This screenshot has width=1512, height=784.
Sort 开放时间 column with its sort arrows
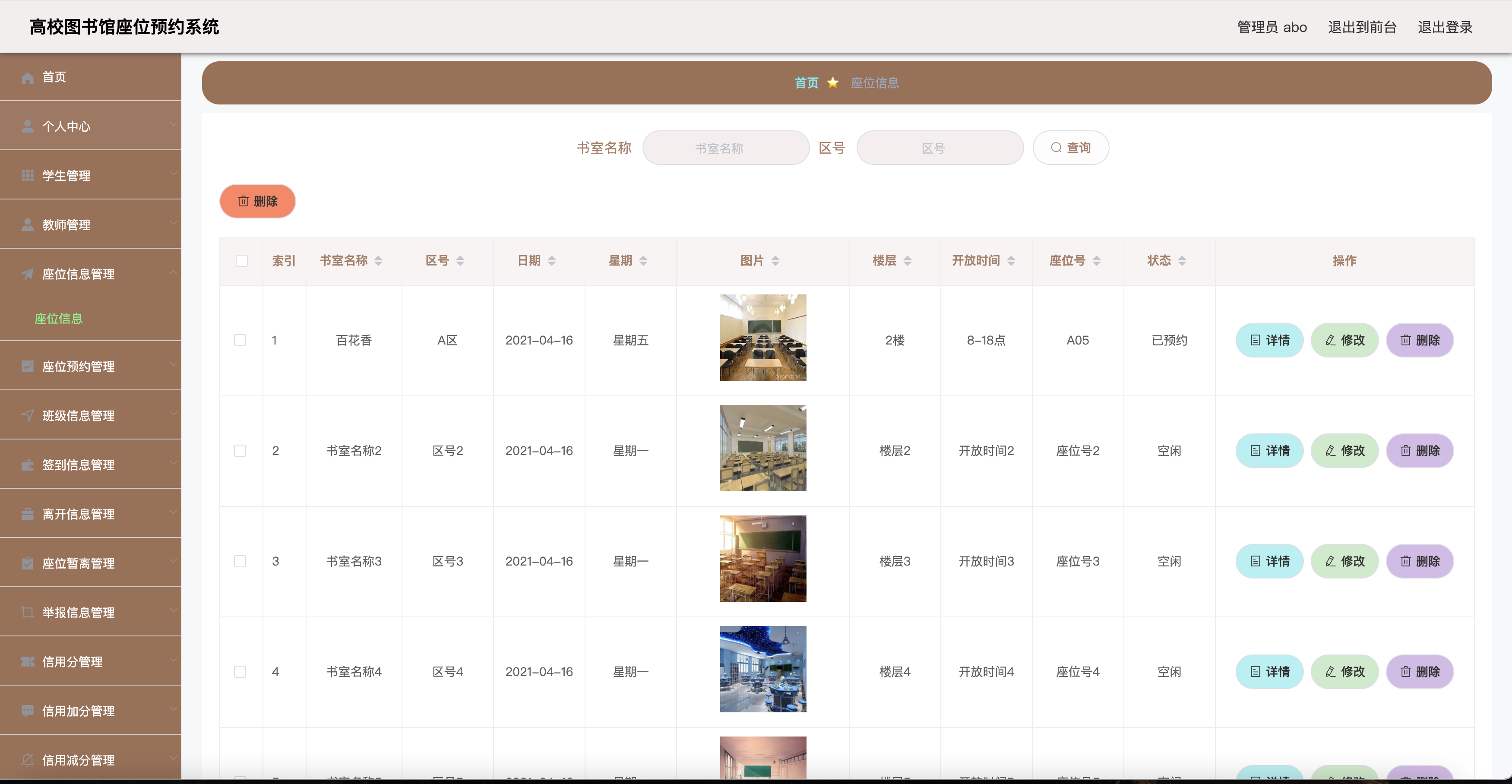click(x=1011, y=261)
